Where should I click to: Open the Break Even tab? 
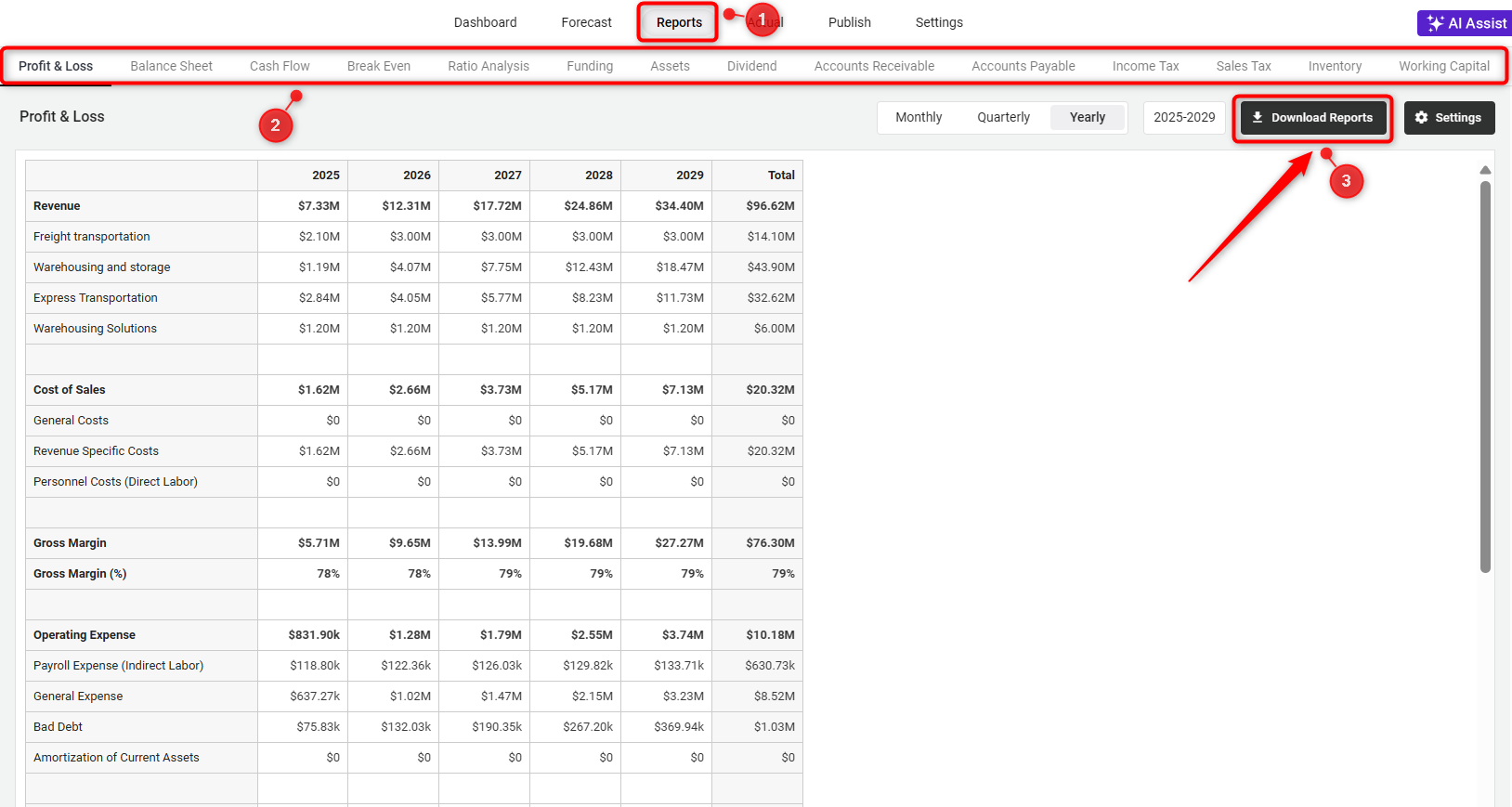378,66
